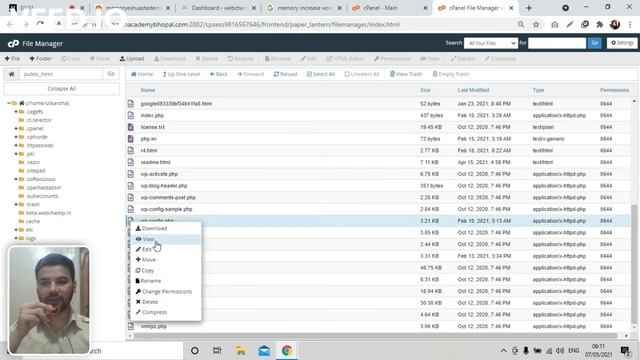Screen dimensions: 640x360
Task: Choose Edit from context menu
Action: [167, 249]
